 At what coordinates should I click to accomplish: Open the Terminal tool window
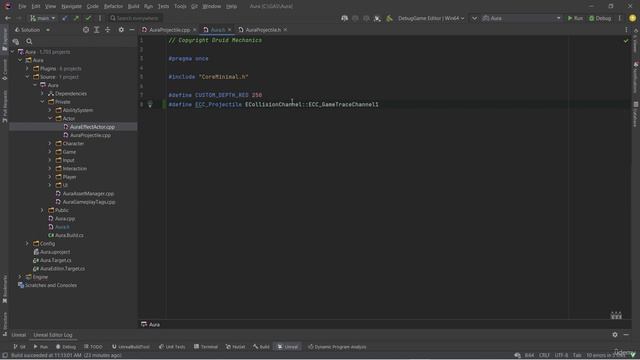tap(206, 347)
